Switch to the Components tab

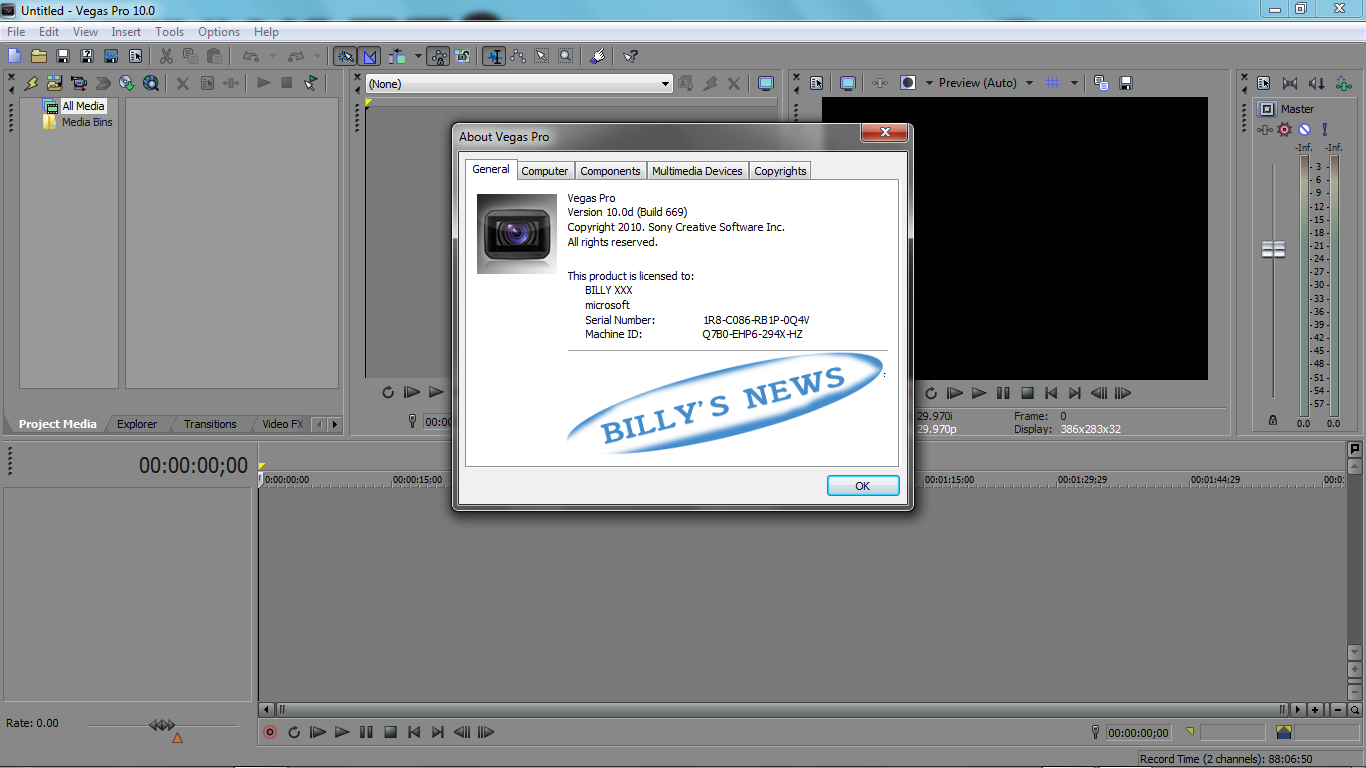pyautogui.click(x=610, y=171)
